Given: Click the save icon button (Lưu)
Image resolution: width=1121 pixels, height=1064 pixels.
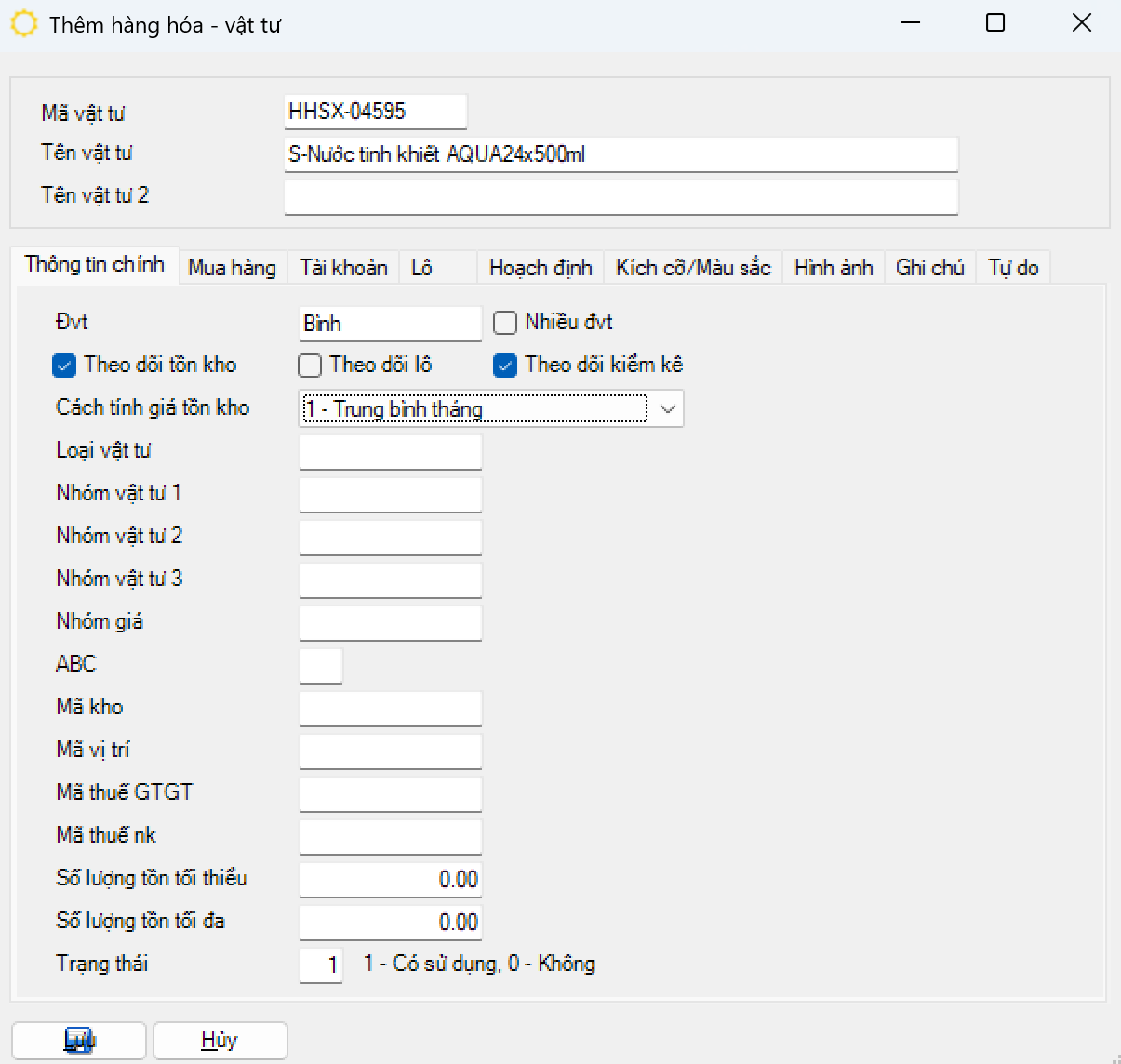Looking at the screenshot, I should [79, 1040].
